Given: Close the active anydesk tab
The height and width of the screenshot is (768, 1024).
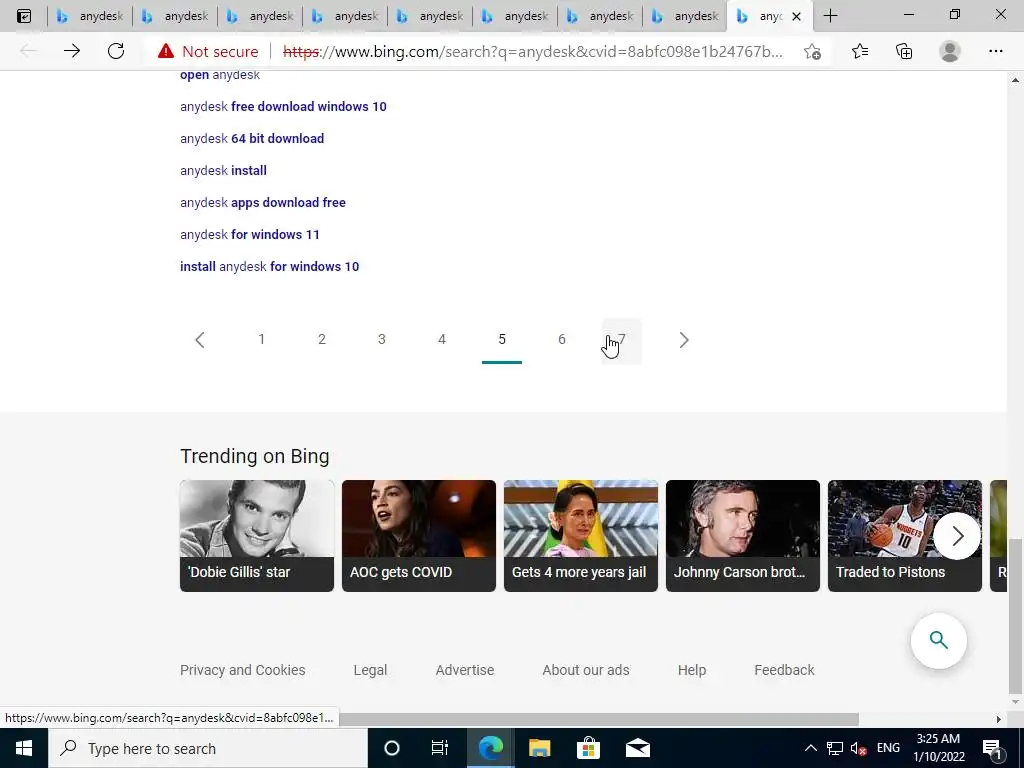Looking at the screenshot, I should pyautogui.click(x=796, y=16).
